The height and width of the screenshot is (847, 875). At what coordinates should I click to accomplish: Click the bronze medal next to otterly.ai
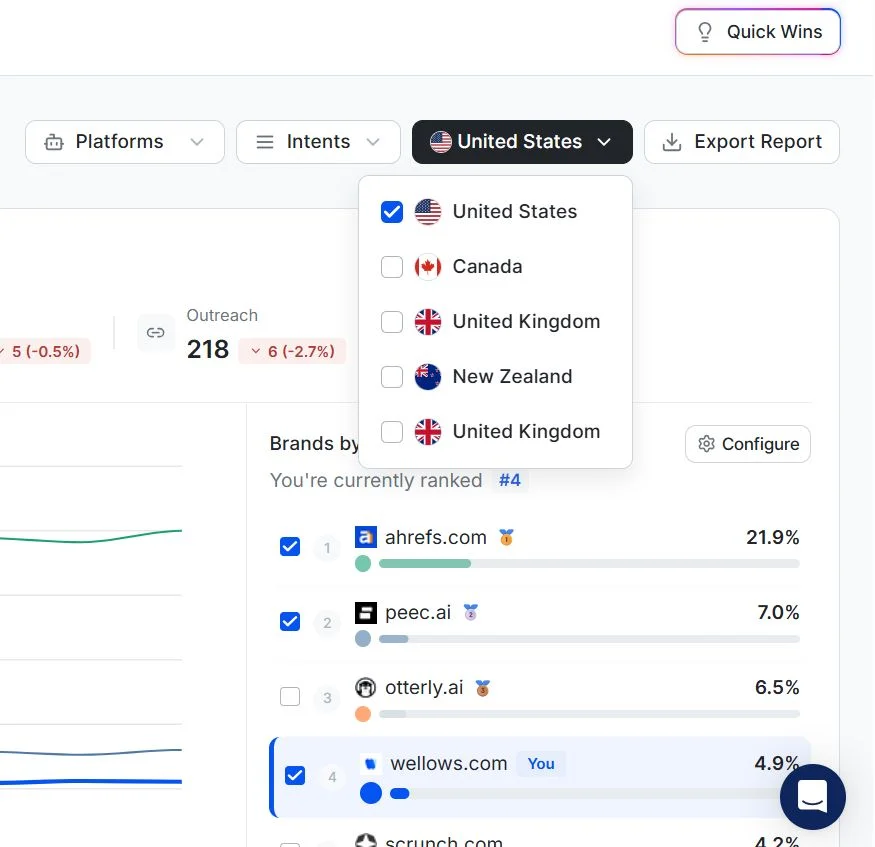483,687
